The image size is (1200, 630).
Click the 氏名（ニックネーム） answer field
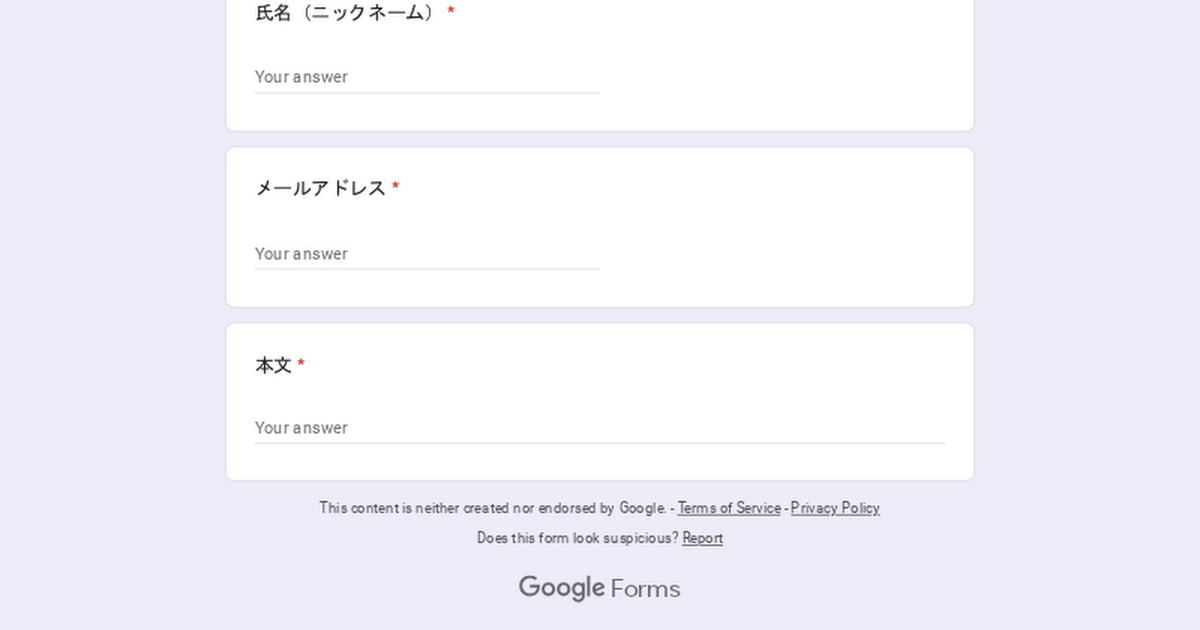(427, 77)
